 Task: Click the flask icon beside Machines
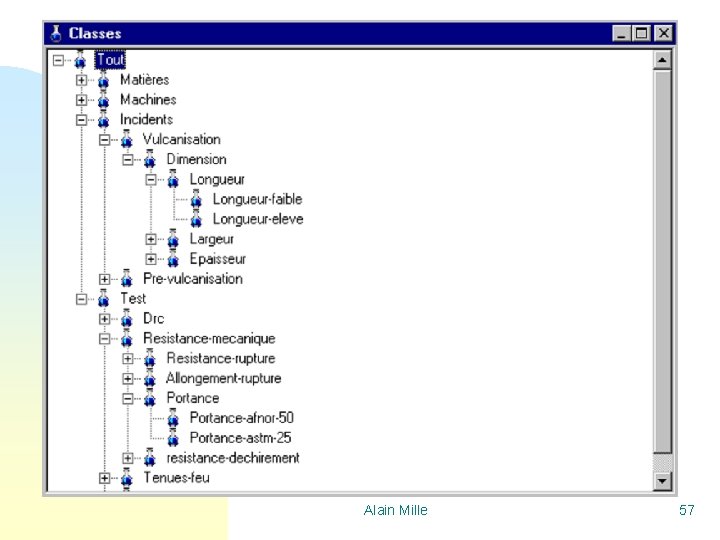[x=104, y=100]
